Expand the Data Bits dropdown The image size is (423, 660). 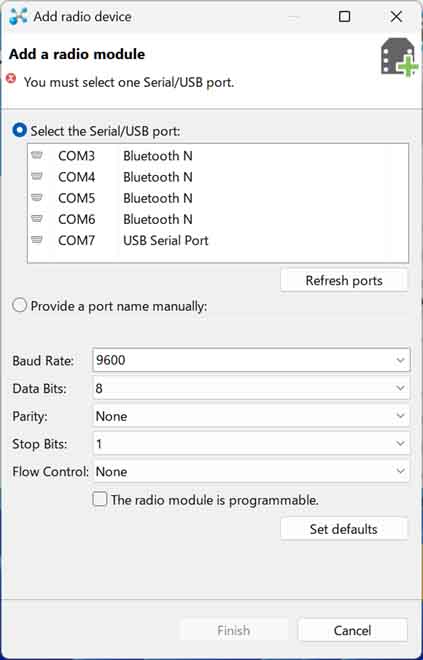[251, 388]
